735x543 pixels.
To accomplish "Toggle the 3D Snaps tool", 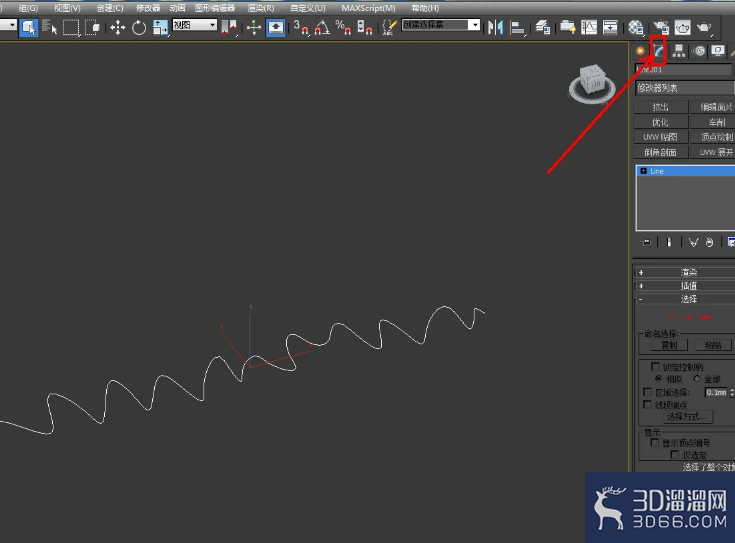I will point(300,27).
